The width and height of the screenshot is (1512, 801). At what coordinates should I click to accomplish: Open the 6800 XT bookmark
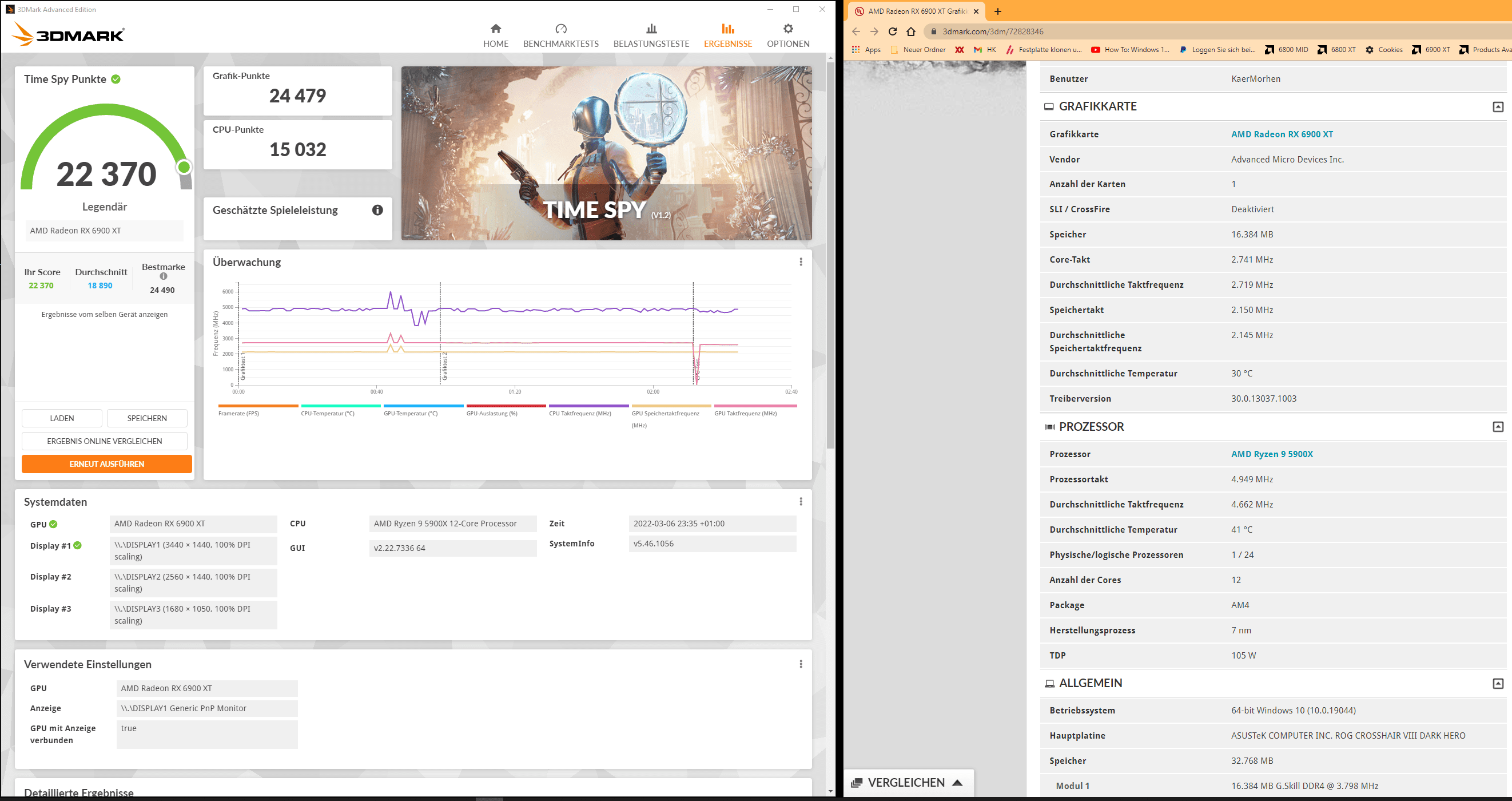pyautogui.click(x=1337, y=50)
